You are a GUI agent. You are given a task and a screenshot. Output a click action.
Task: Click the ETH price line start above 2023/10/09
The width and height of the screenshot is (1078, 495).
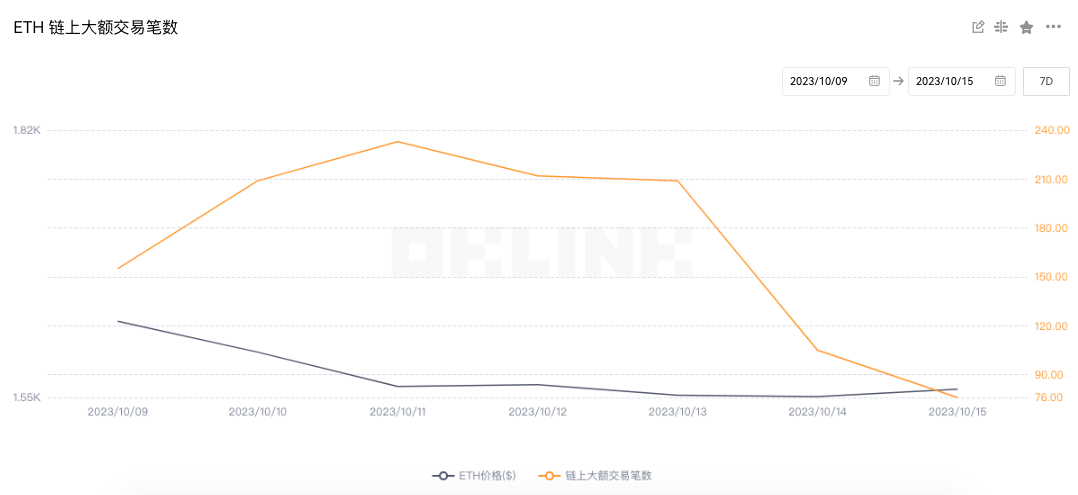118,321
